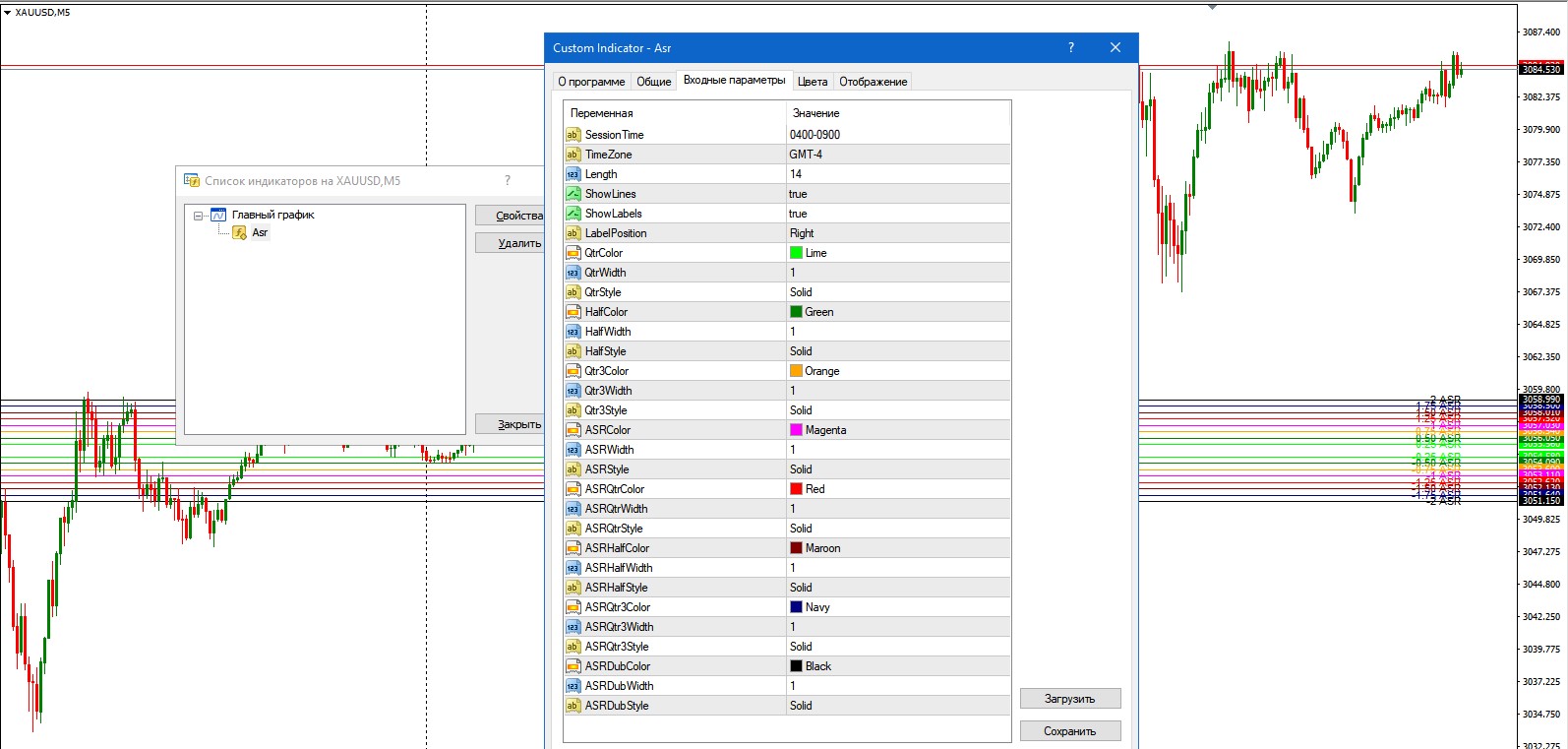This screenshot has height=749, width=1568.
Task: Click the TimeZone row string icon
Action: point(573,155)
